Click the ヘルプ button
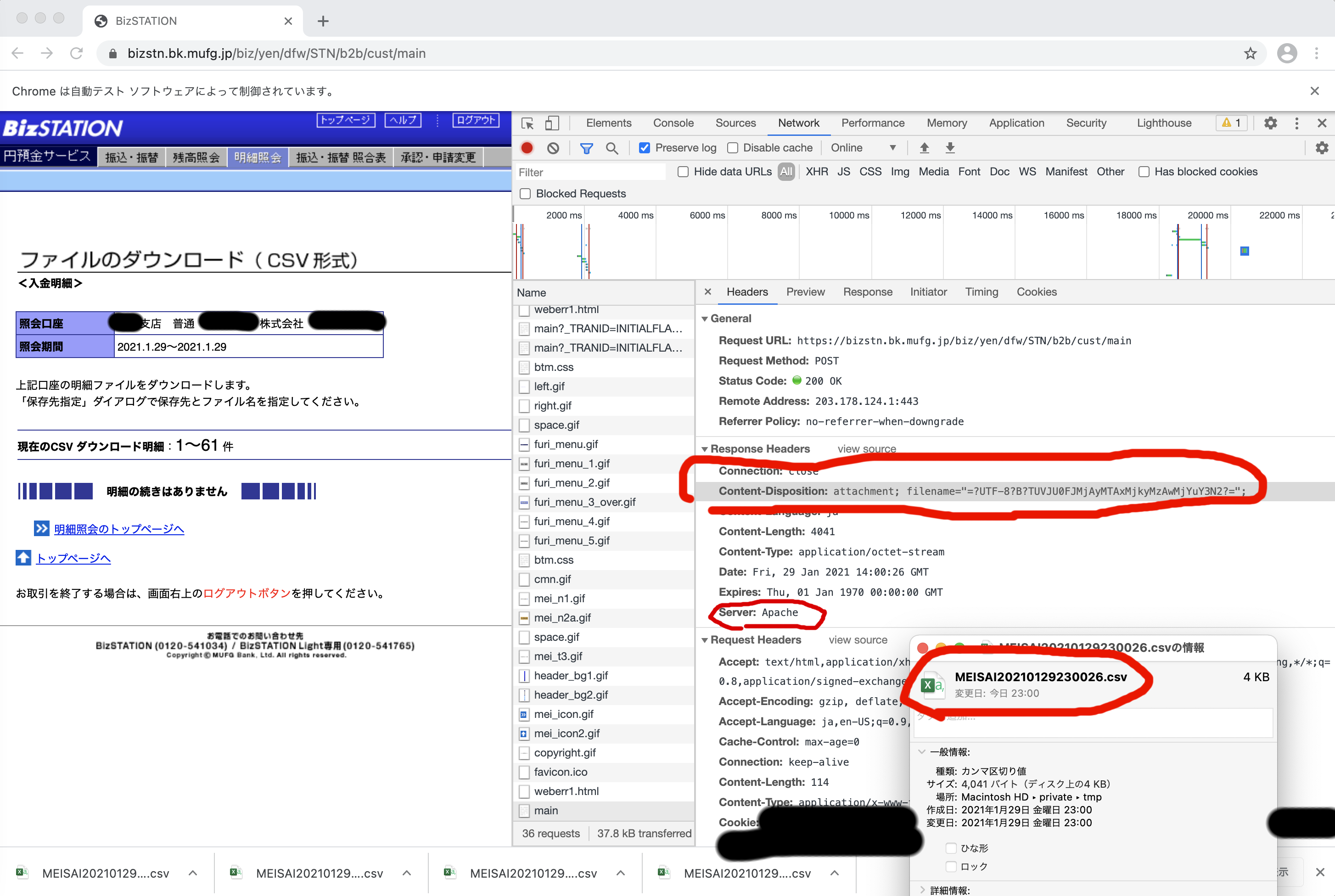The image size is (1335, 896). [403, 120]
